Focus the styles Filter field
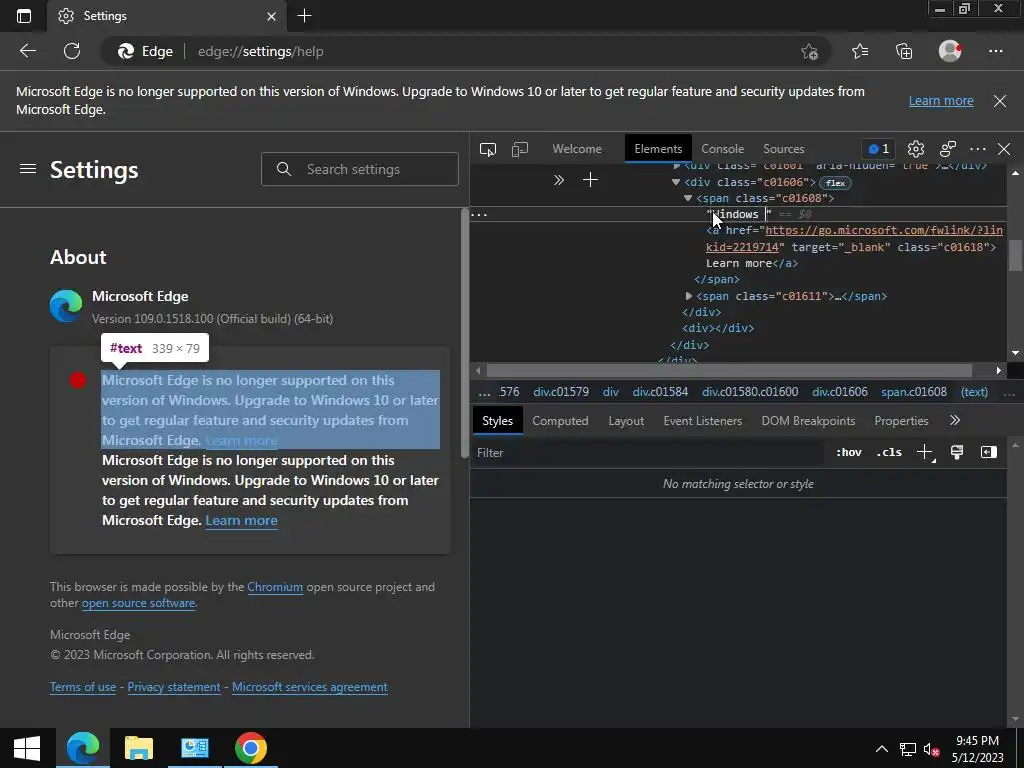This screenshot has height=768, width=1024. pos(649,453)
